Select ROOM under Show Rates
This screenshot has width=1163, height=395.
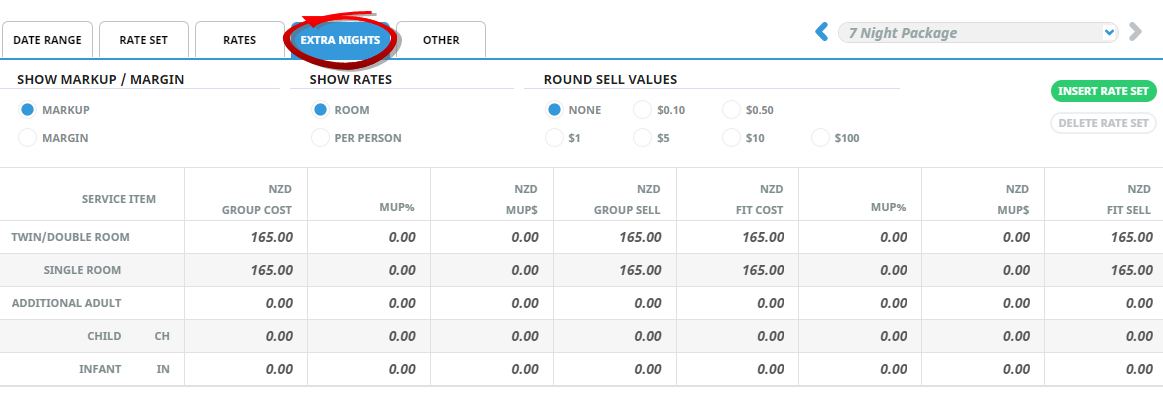point(320,110)
